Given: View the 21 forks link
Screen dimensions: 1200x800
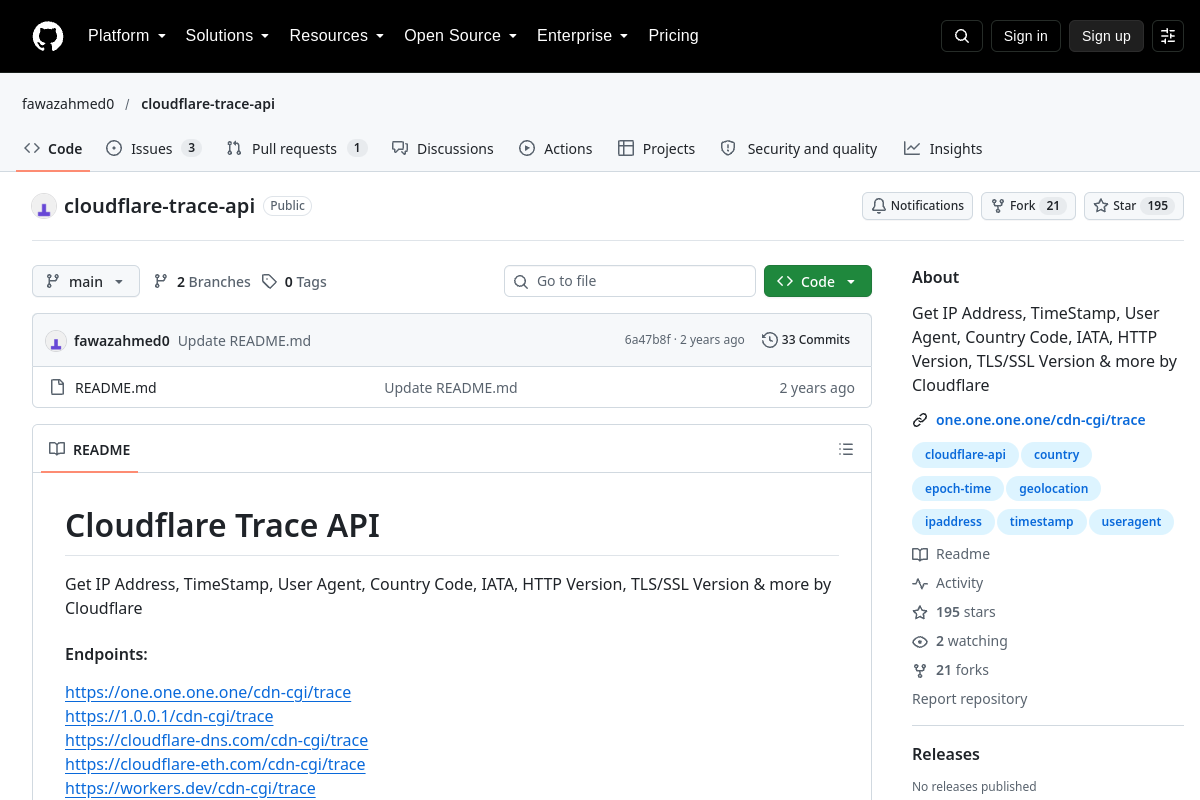Looking at the screenshot, I should (x=950, y=670).
